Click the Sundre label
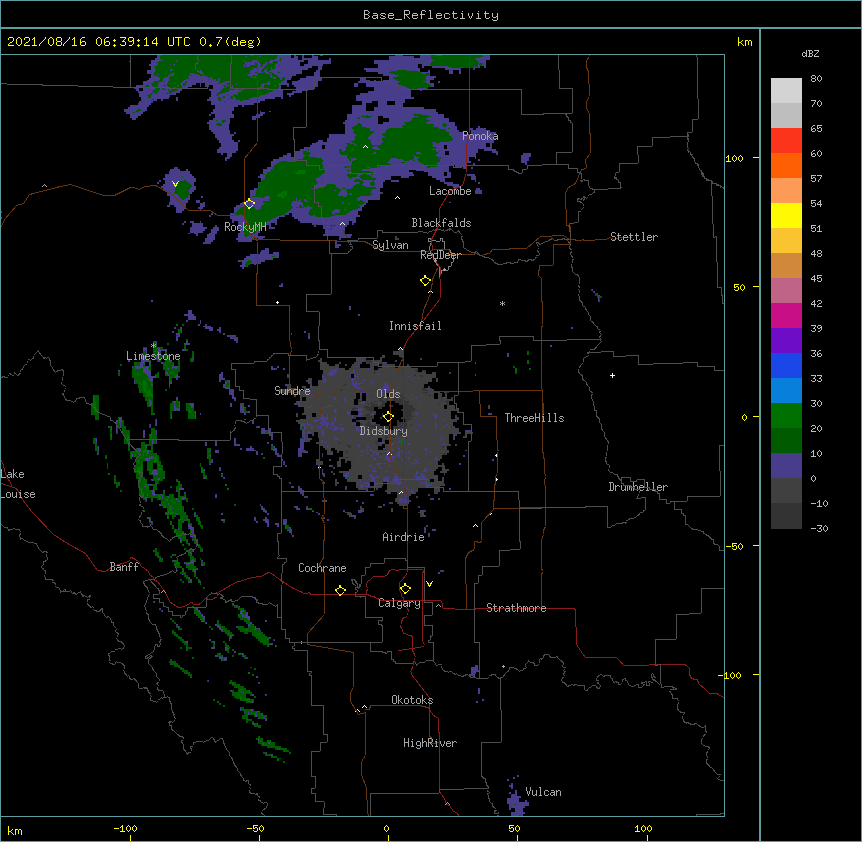This screenshot has height=842, width=862. click(x=292, y=391)
